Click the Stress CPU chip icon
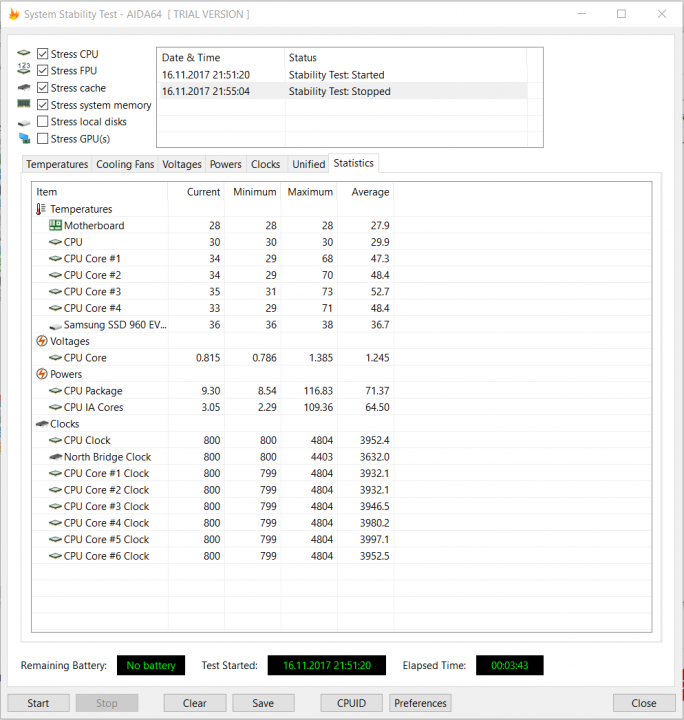Viewport: 684px width, 720px height. pyautogui.click(x=24, y=53)
